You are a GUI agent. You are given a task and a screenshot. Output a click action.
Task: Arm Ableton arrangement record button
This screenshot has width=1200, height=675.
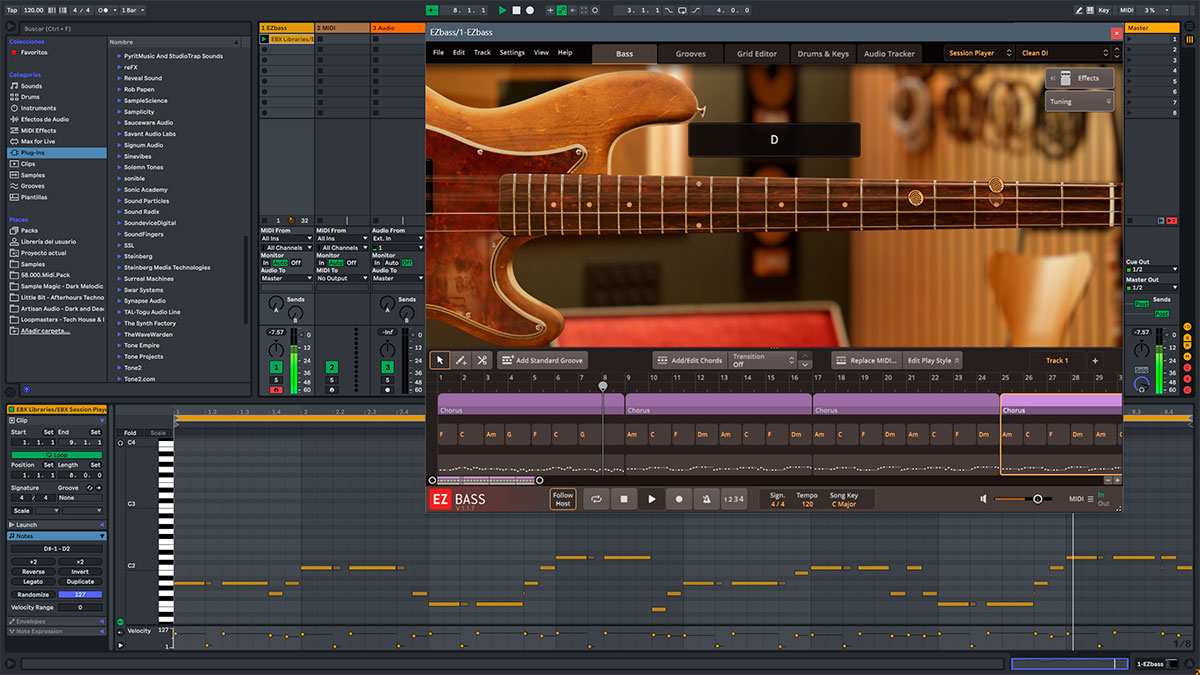(x=530, y=10)
